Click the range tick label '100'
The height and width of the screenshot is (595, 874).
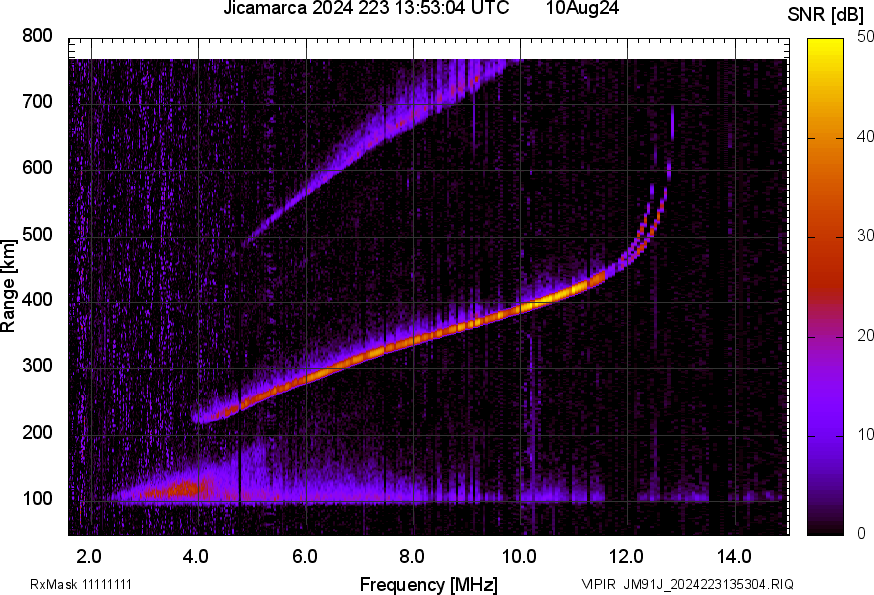(37, 498)
